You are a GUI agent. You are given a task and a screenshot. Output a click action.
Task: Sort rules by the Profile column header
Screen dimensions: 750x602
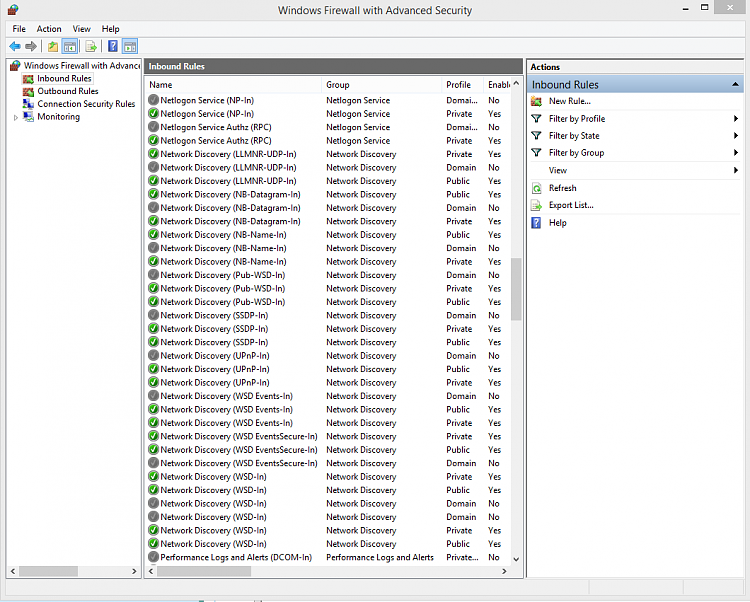[x=463, y=85]
